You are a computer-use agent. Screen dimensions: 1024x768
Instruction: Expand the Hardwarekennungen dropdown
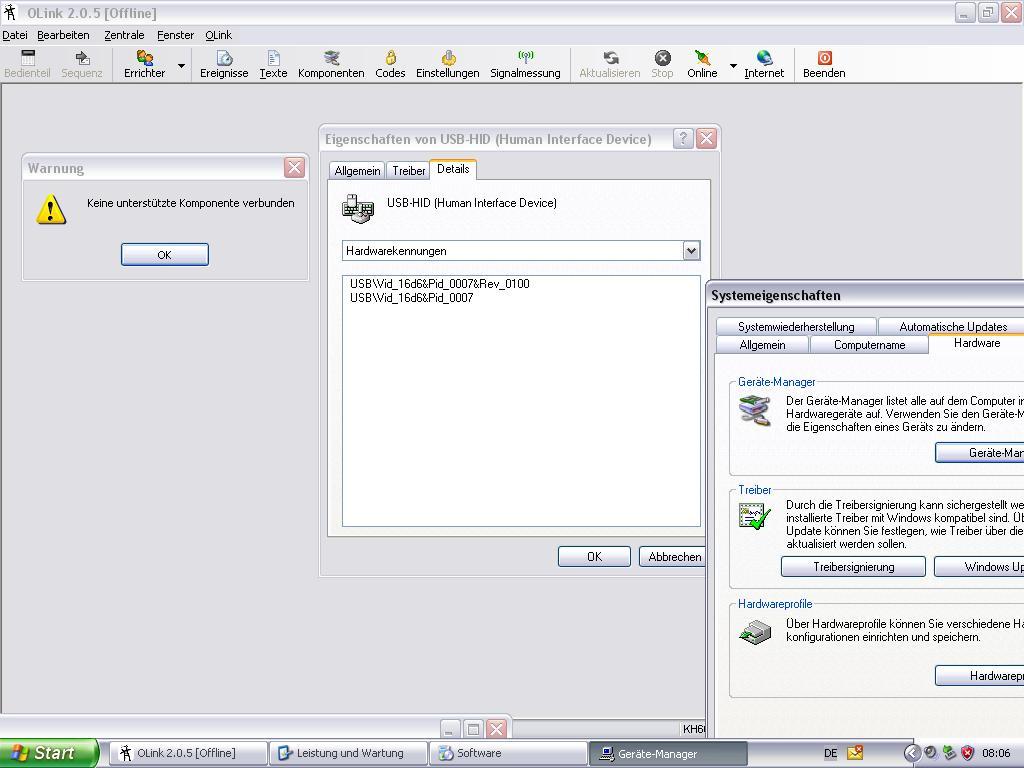click(691, 251)
